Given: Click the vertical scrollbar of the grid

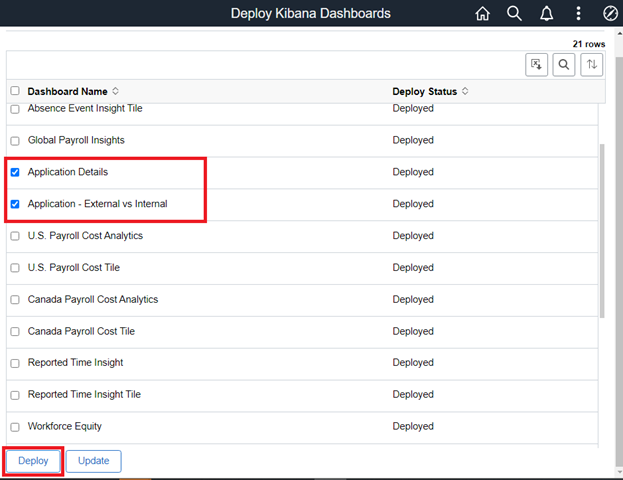Looking at the screenshot, I should [602, 230].
